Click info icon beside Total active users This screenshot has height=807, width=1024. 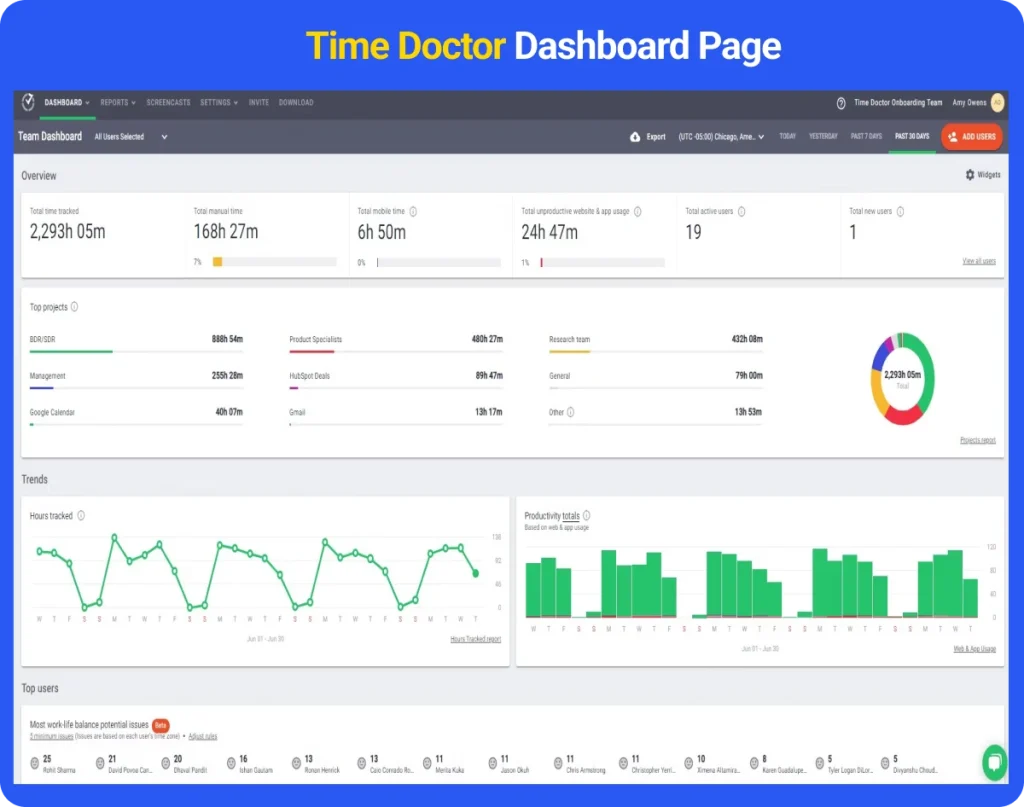pyautogui.click(x=741, y=212)
